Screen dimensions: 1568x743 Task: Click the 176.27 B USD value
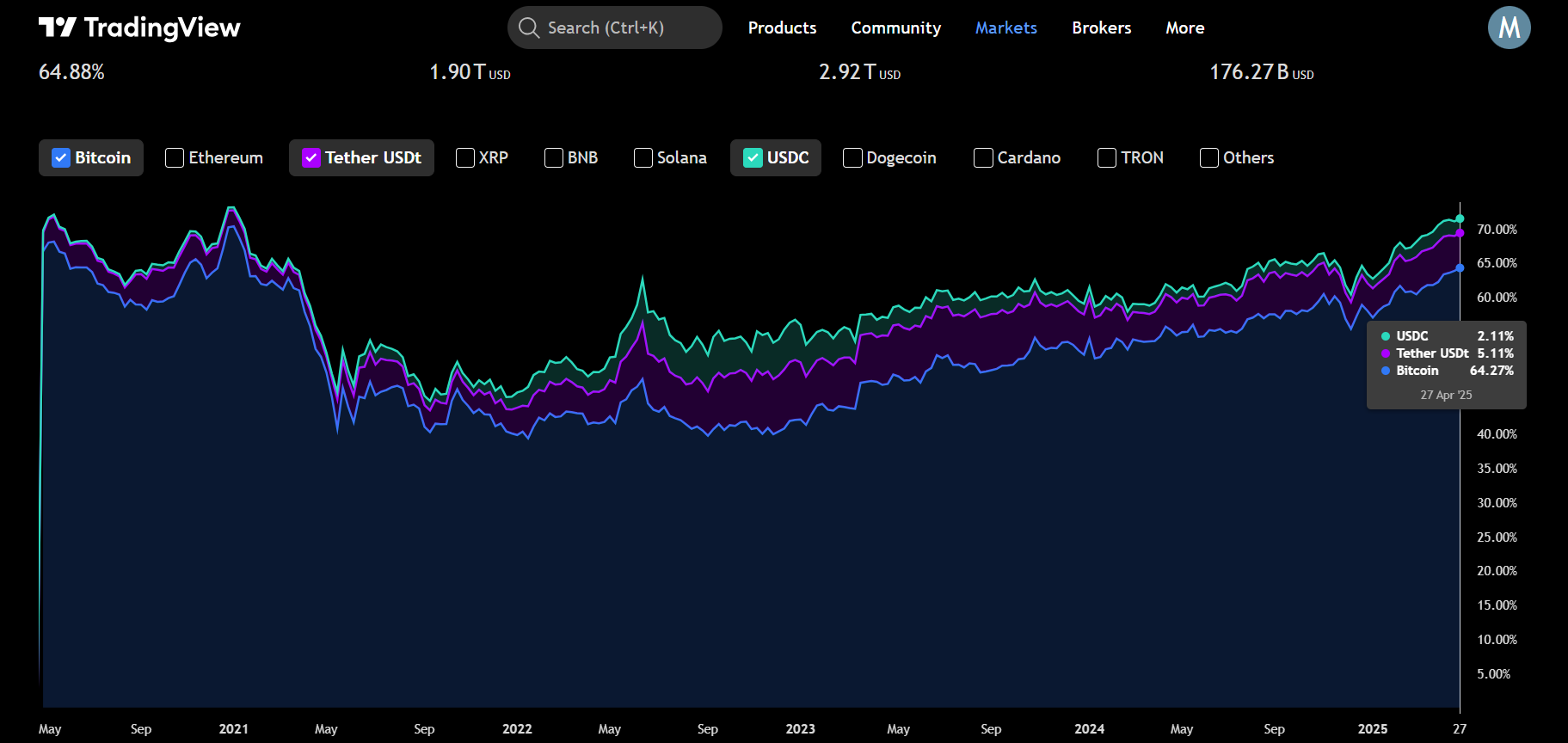point(1262,72)
